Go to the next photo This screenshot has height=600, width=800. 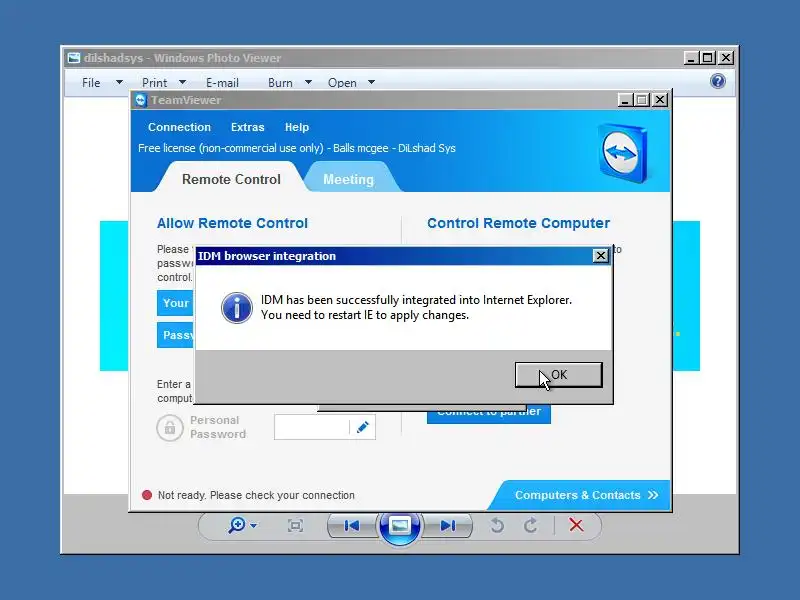point(447,526)
